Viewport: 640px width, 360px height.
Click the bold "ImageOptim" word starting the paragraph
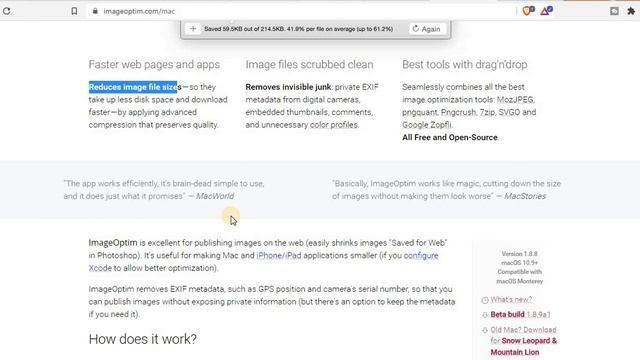(113, 243)
